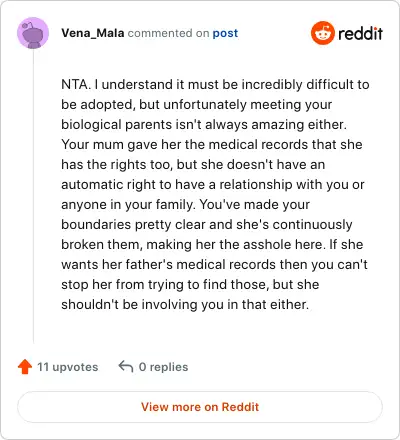This screenshot has width=400, height=440.
Task: Click the "11 upvotes" count
Action: click(x=68, y=367)
